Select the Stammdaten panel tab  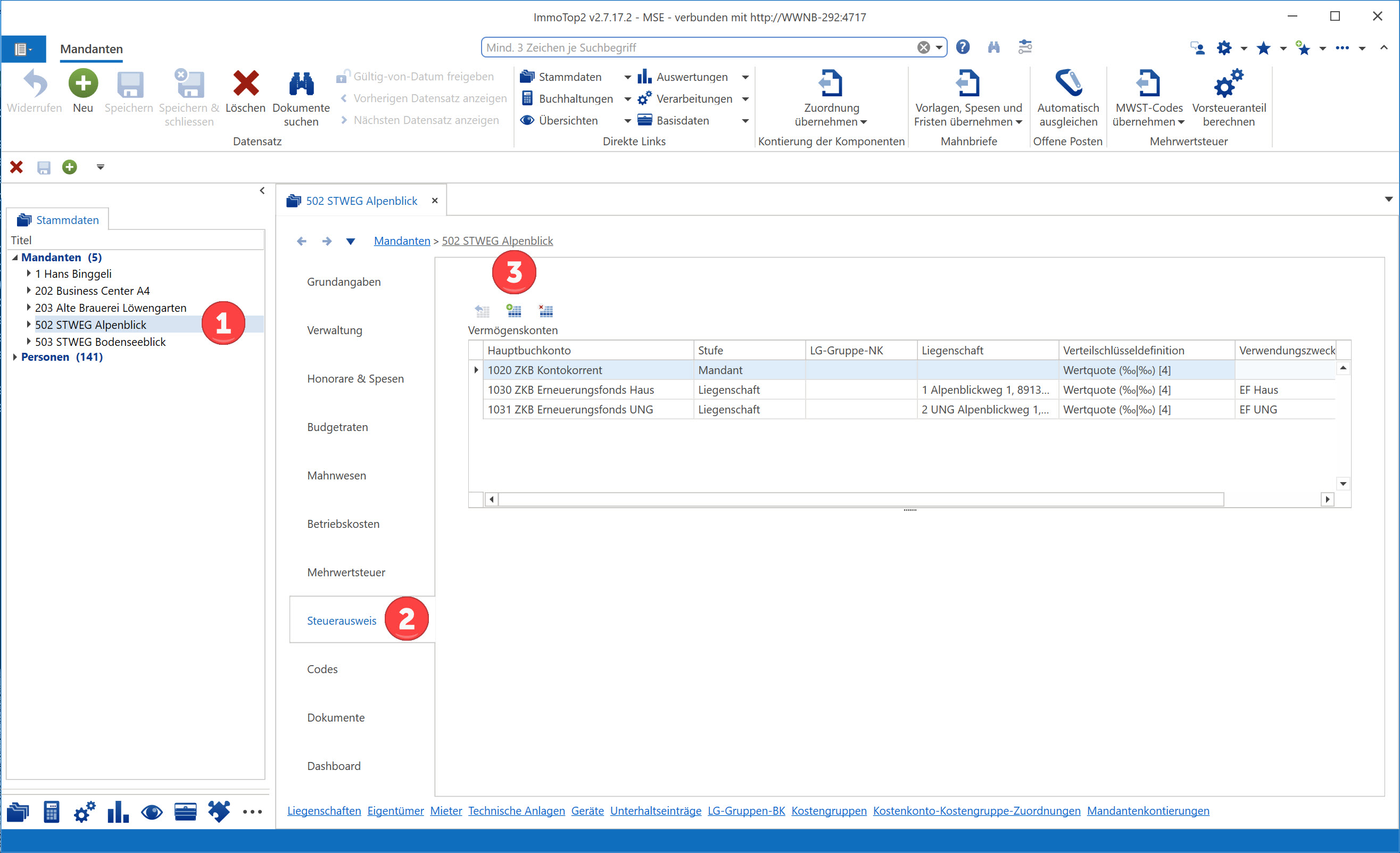[58, 220]
